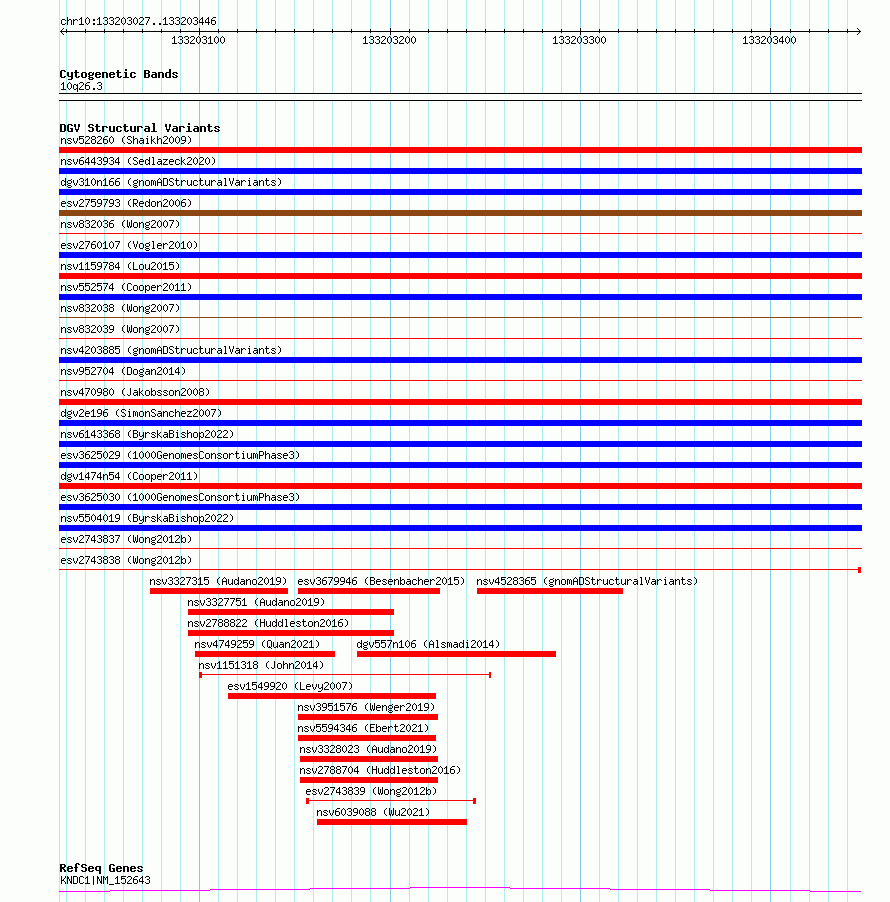
Task: Click the chr10:133203027..133203446 coordinate label
Action: pos(138,21)
